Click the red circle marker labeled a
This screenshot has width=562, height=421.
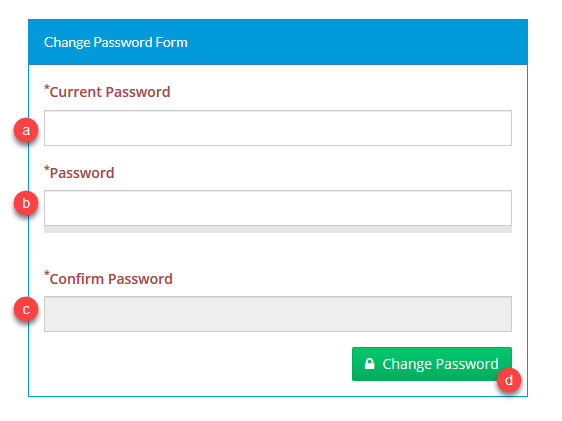26,130
